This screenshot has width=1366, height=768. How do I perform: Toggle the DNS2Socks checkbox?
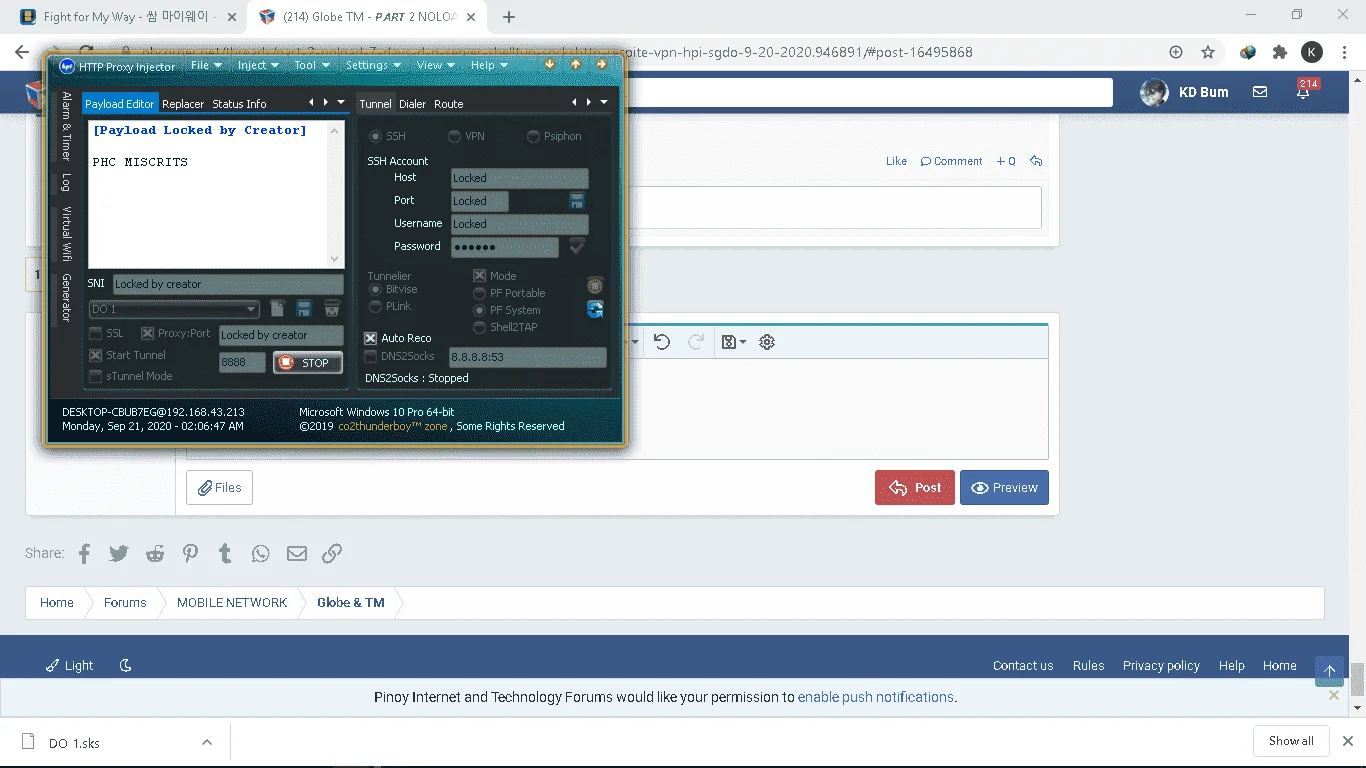[371, 356]
